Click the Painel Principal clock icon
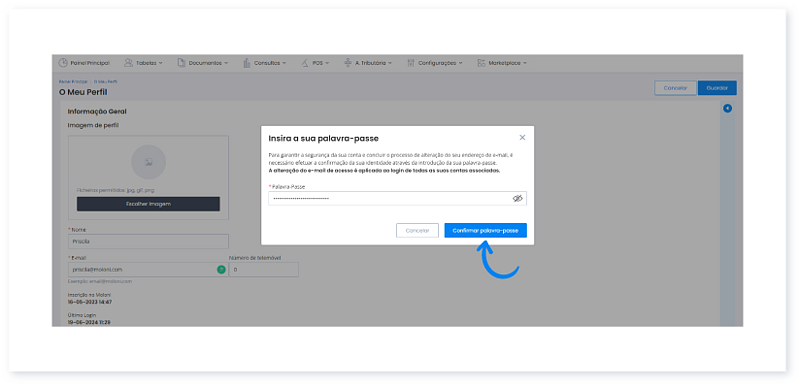This screenshot has width=800, height=386. [x=63, y=63]
